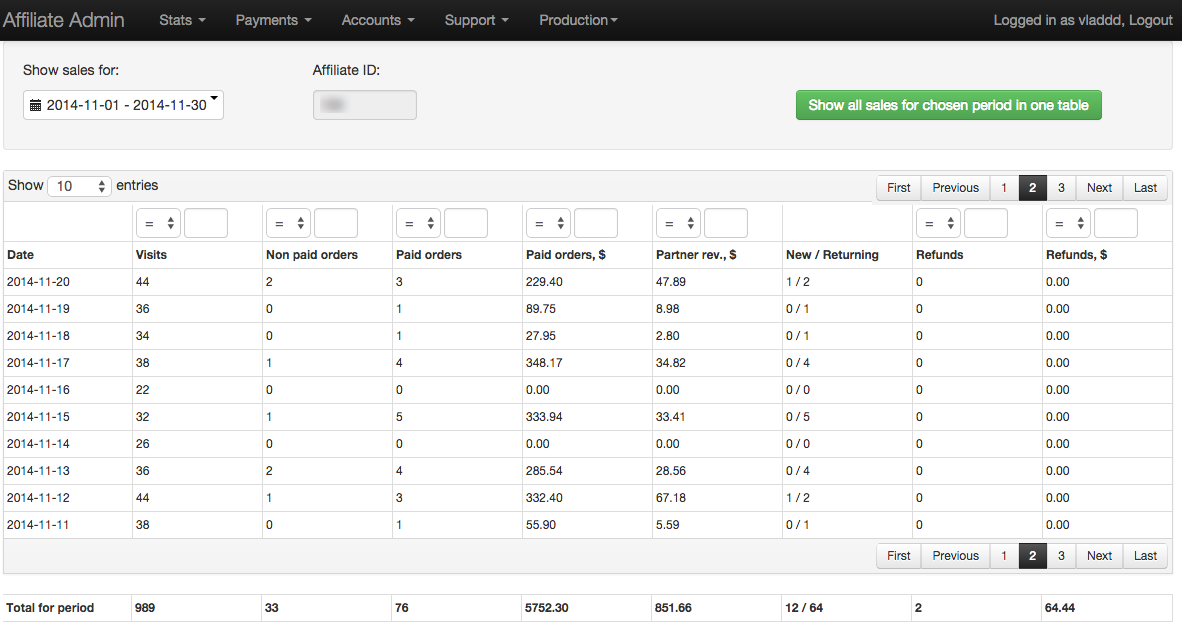Screen dimensions: 1182x624
Task: Change the entries-per-page selector
Action: [x=79, y=186]
